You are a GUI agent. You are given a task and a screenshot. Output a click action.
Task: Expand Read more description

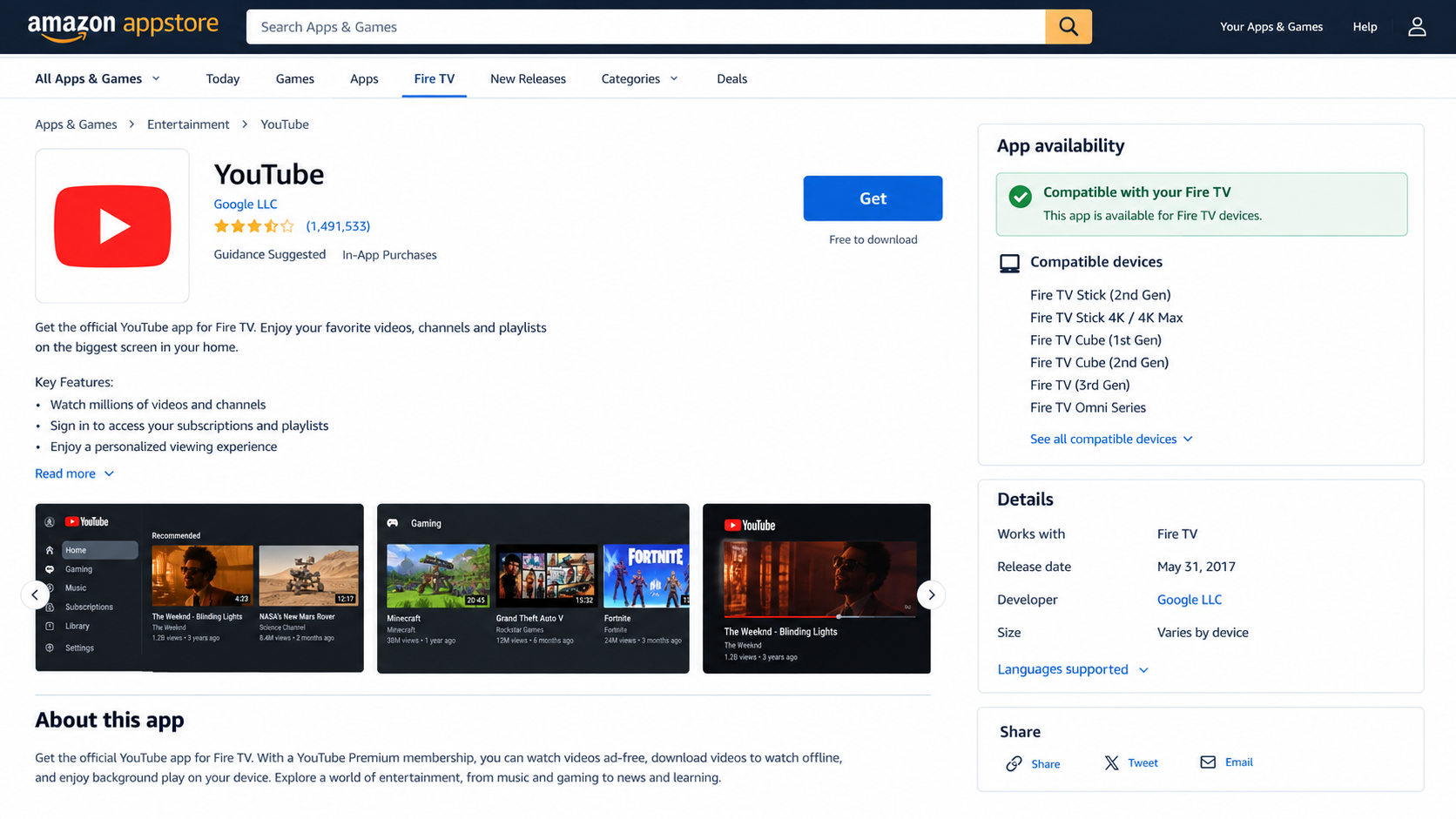pos(75,473)
